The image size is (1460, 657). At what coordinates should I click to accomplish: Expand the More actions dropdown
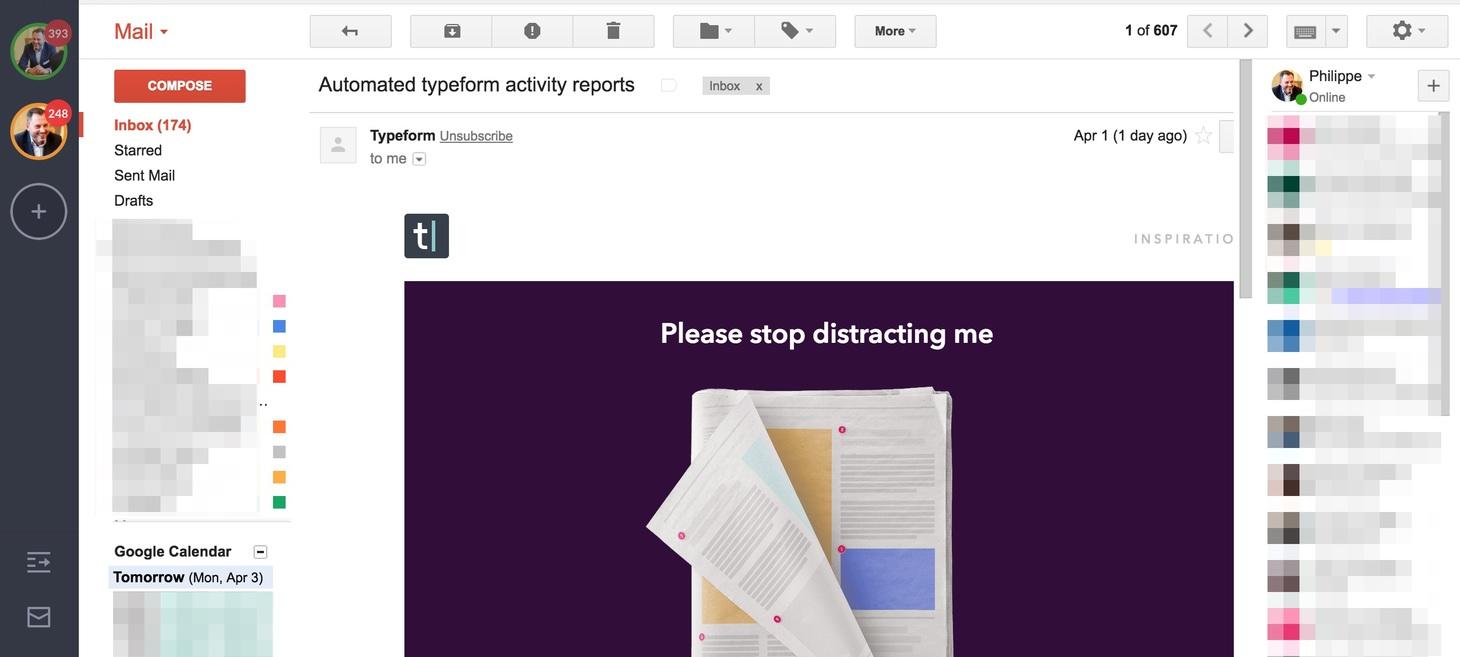click(x=895, y=31)
